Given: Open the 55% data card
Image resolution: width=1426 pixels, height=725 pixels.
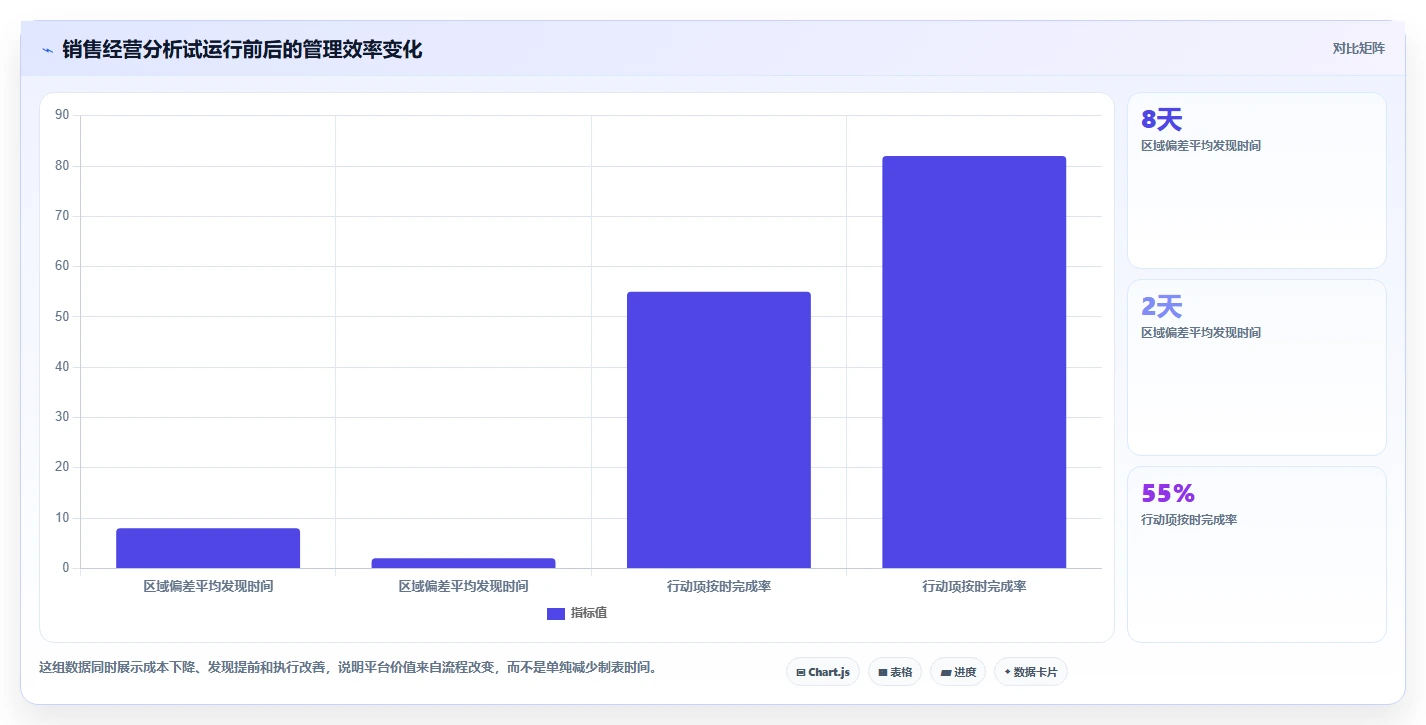Looking at the screenshot, I should point(1257,554).
